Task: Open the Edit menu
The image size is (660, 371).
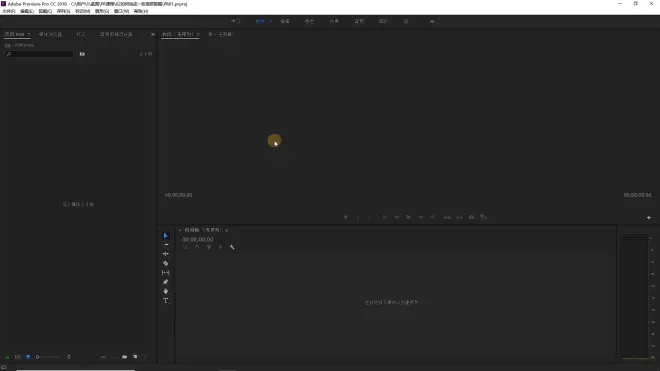Action: 27,11
